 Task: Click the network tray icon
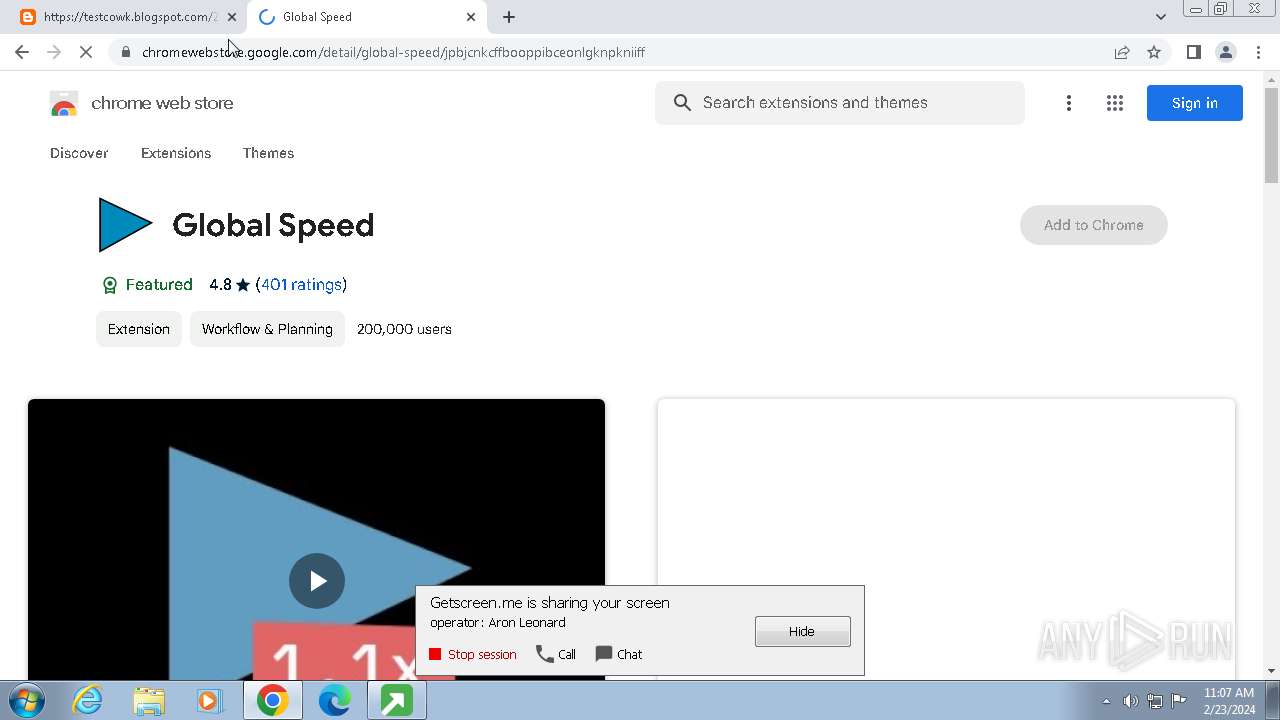click(1155, 701)
